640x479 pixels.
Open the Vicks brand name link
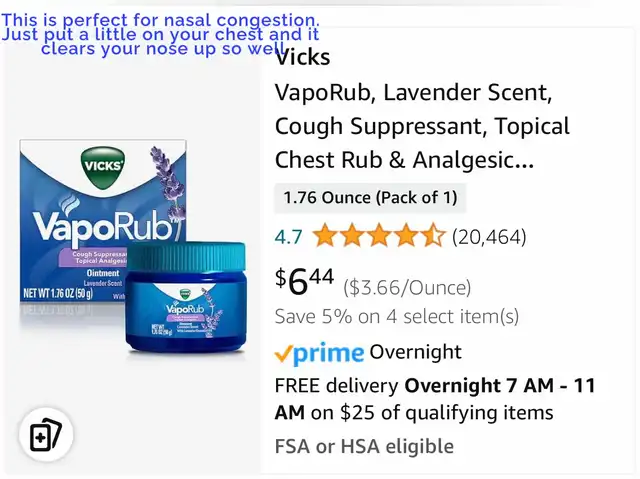tap(302, 58)
